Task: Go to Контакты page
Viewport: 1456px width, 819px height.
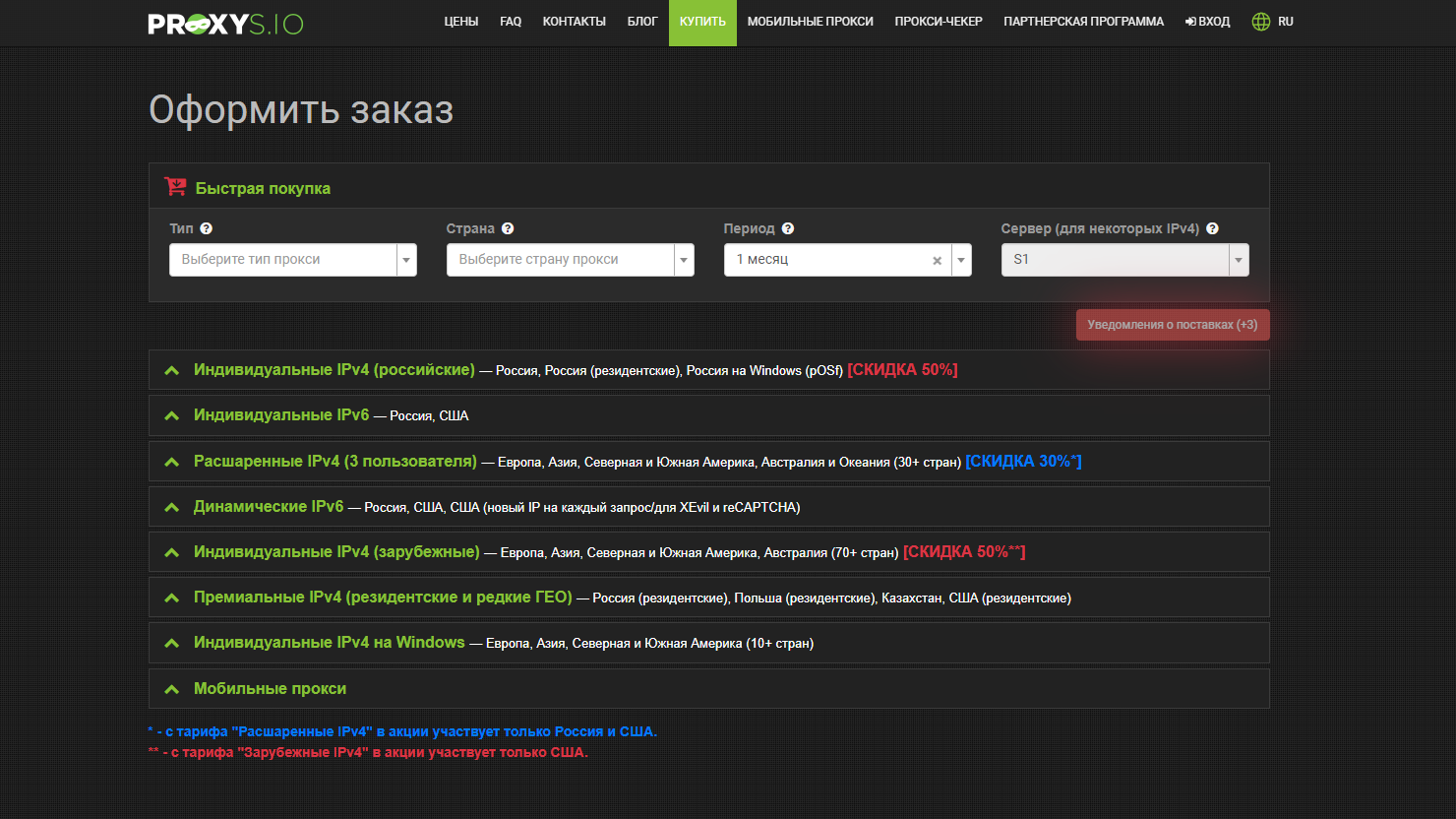Action: coord(575,22)
